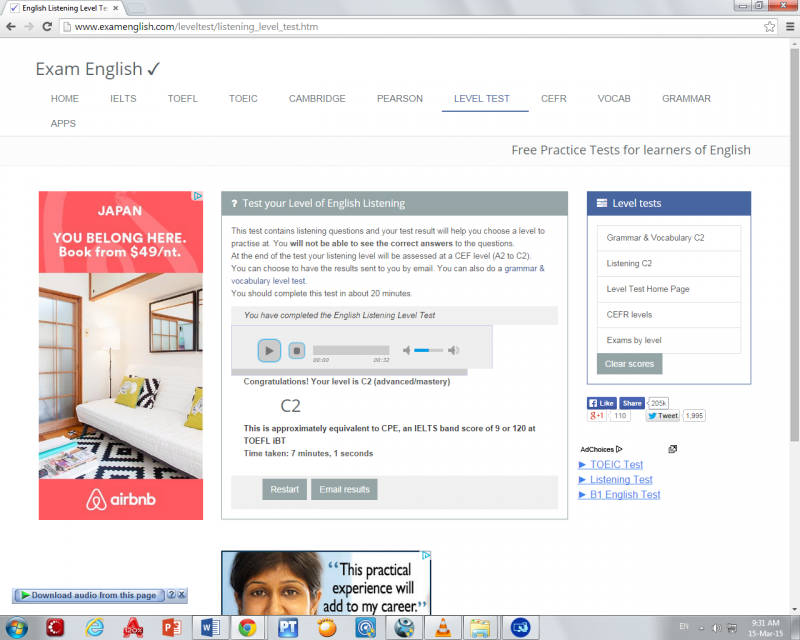Viewport: 800px width, 640px height.
Task: Open the PT app in the taskbar
Action: [287, 627]
